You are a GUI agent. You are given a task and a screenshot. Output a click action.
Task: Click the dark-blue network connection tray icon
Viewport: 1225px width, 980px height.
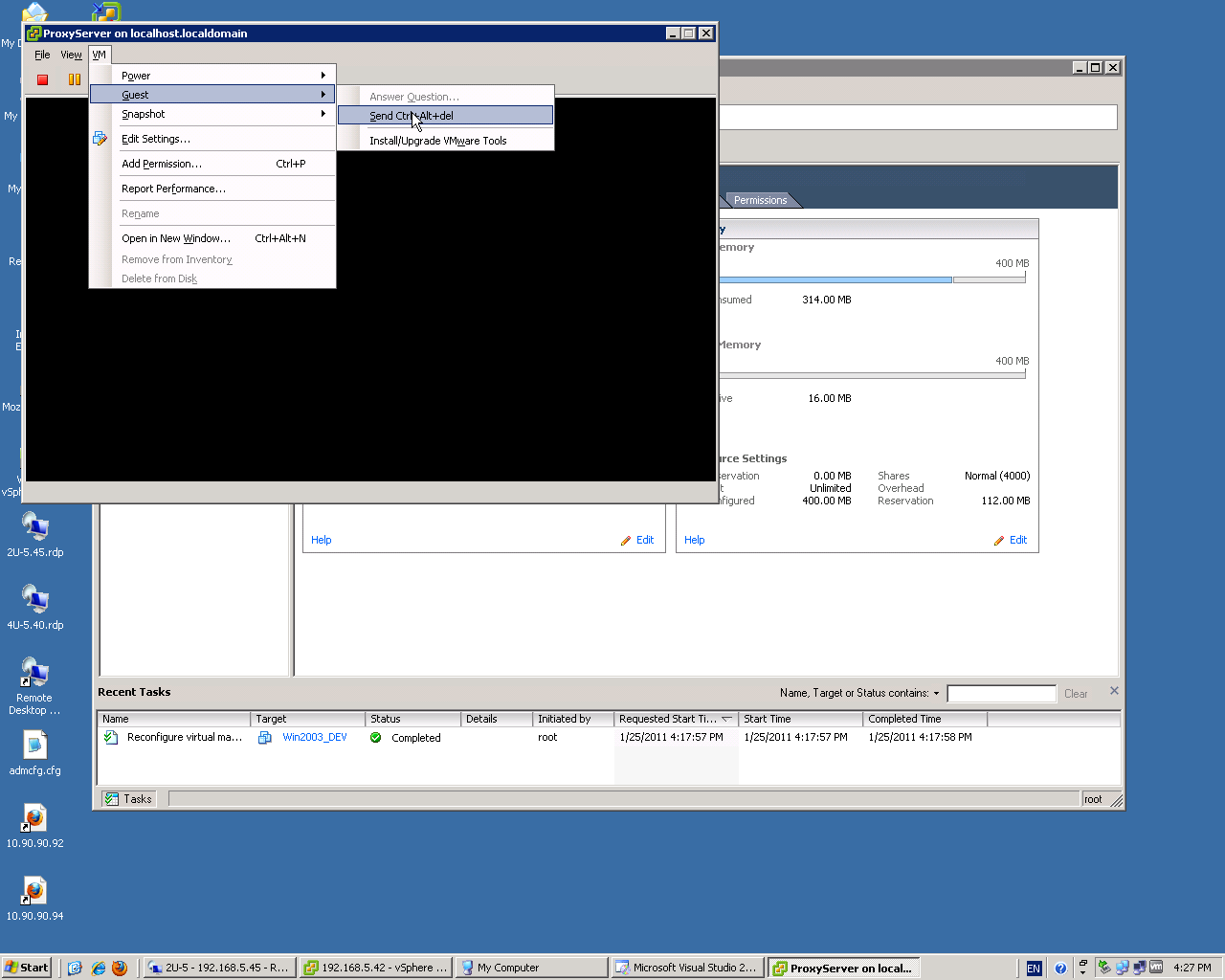pos(1140,968)
